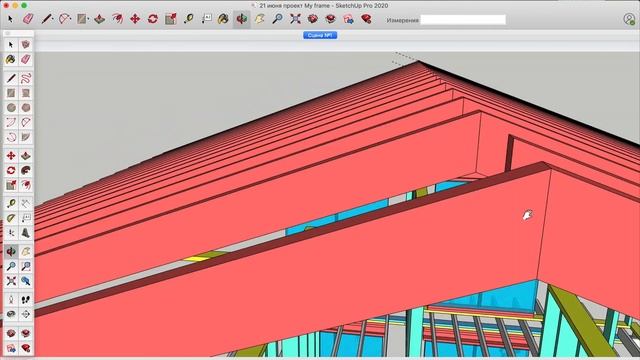Image resolution: width=640 pixels, height=360 pixels.
Task: Choose the Position Camera tool
Action: pos(11,300)
